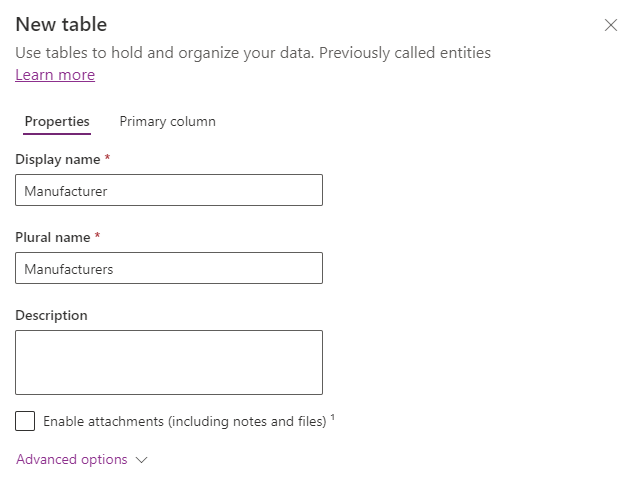Click the word Manufacturers in Plural name
This screenshot has height=486, width=625.
[x=69, y=268]
